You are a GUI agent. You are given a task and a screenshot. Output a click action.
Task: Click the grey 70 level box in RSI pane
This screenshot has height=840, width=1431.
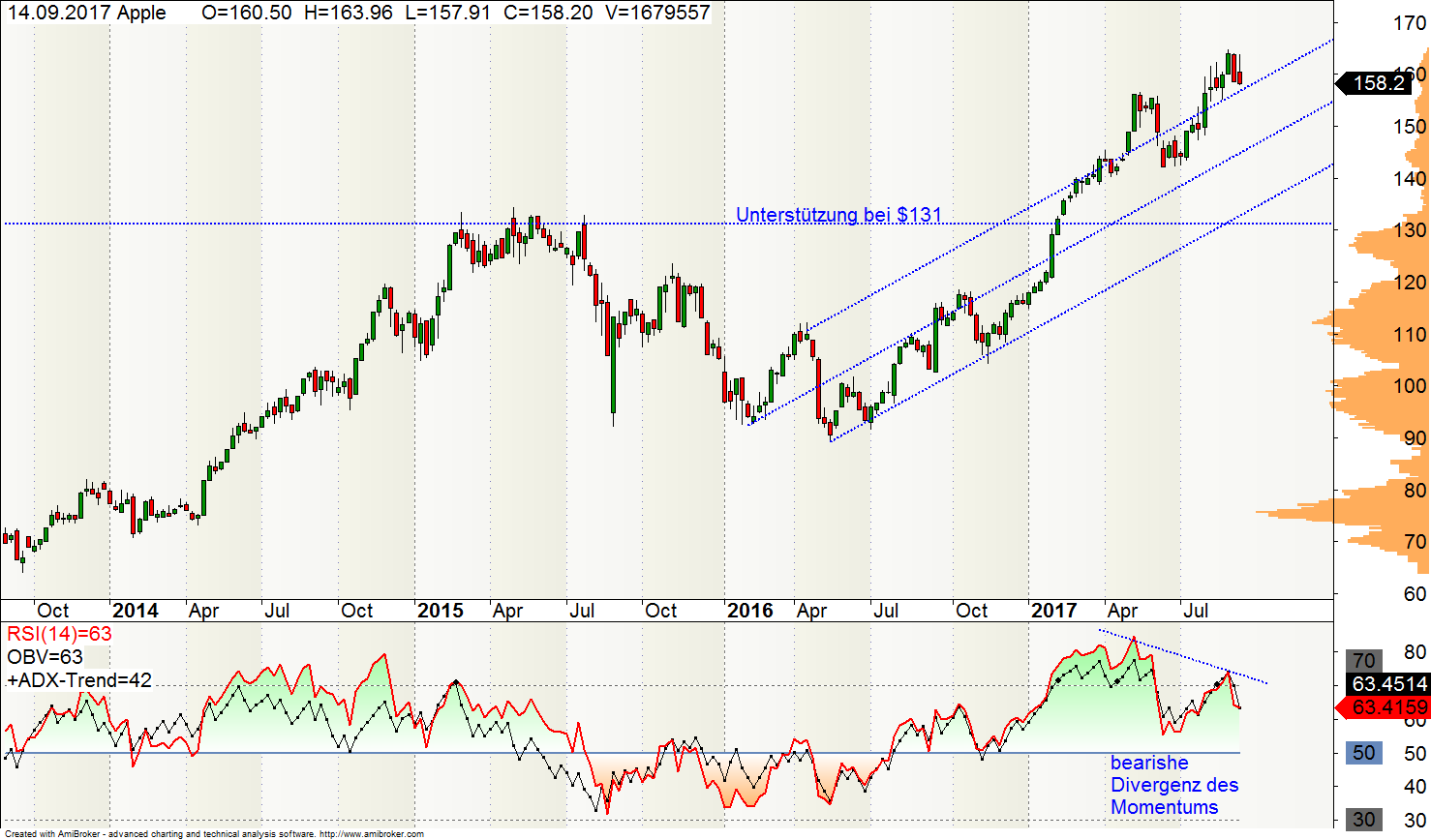1364,661
